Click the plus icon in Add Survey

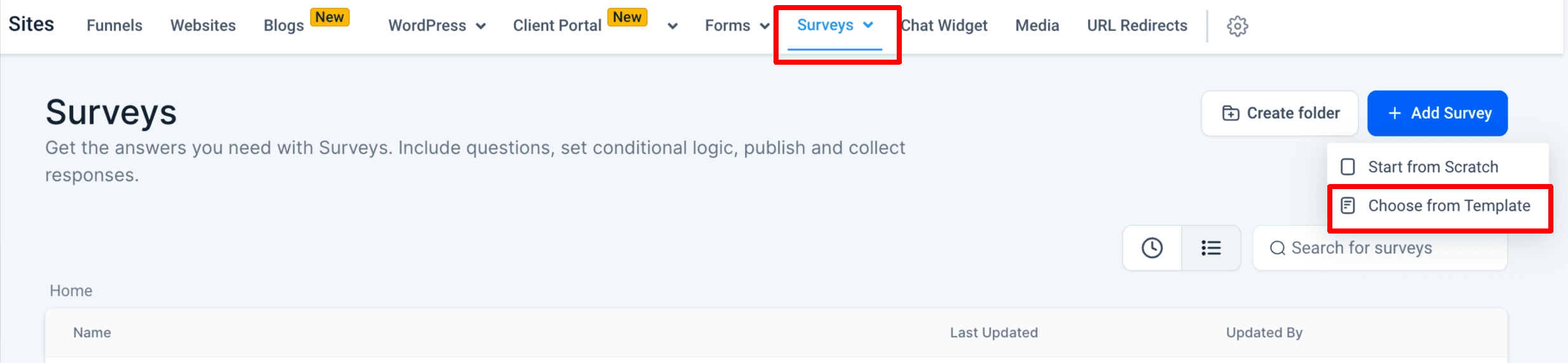(1395, 113)
